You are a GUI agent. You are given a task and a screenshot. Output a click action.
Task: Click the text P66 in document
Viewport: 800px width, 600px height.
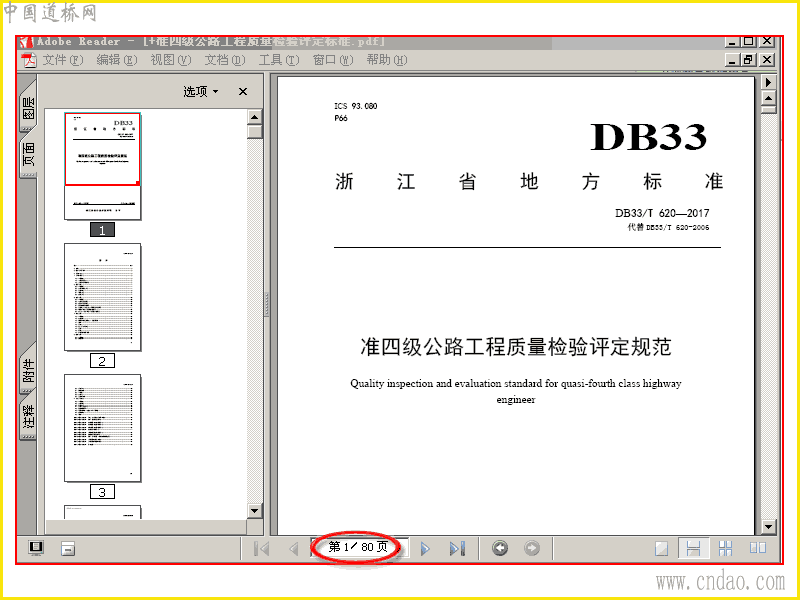(341, 118)
